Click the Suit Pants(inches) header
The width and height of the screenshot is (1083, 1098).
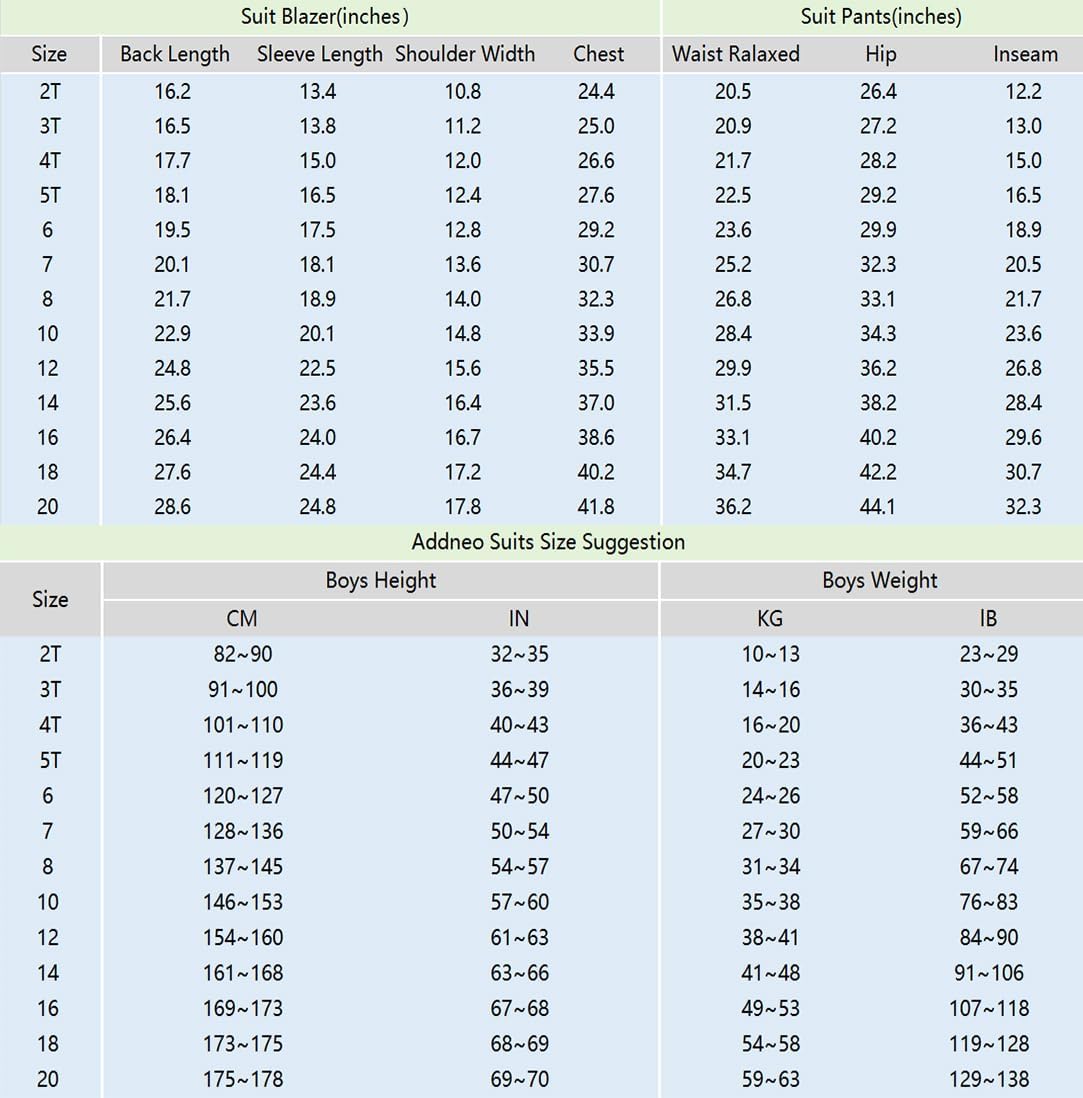click(x=880, y=16)
